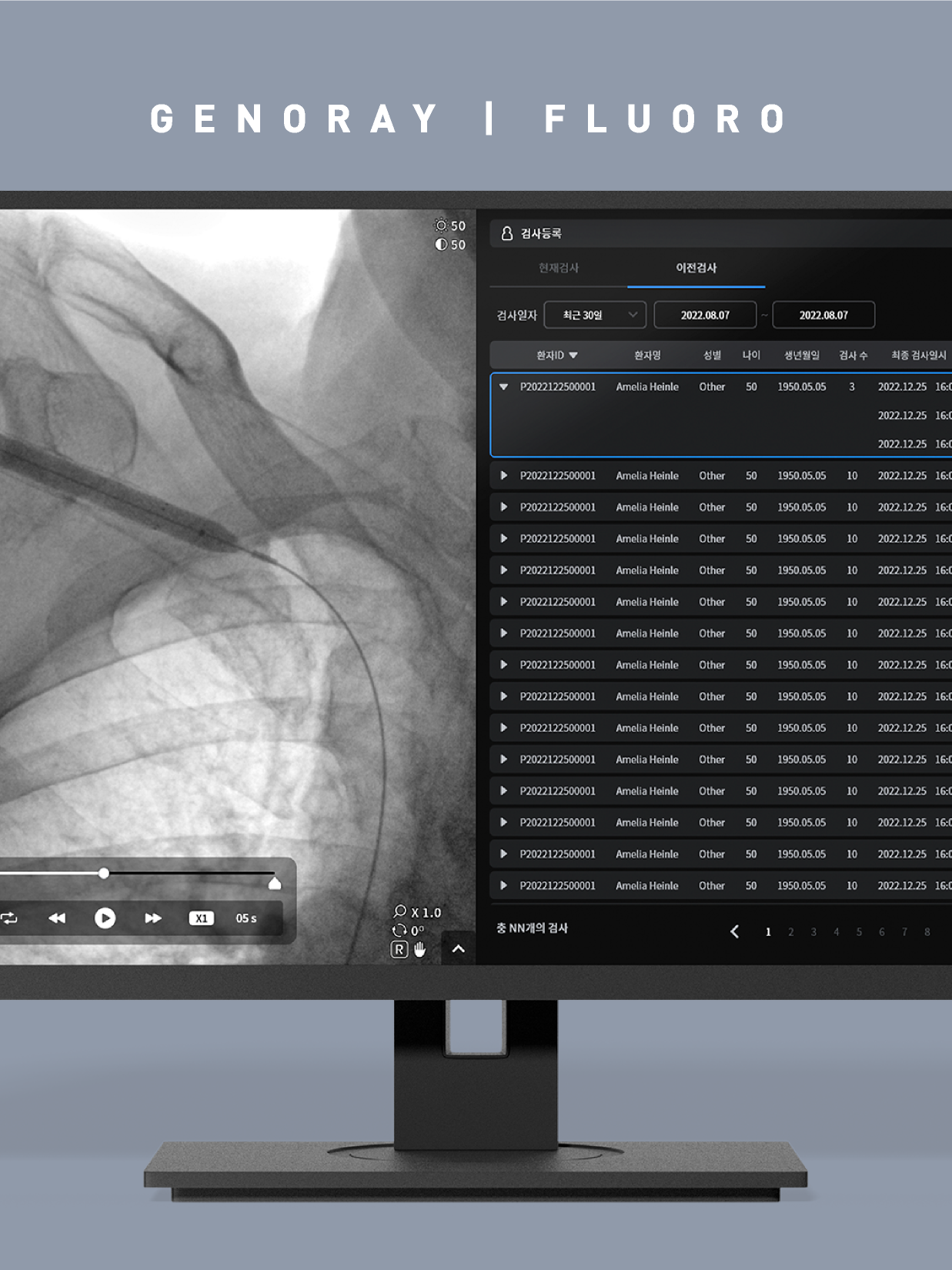Collapse the expanded patient row triangle
This screenshot has width=952, height=1270.
coord(503,387)
